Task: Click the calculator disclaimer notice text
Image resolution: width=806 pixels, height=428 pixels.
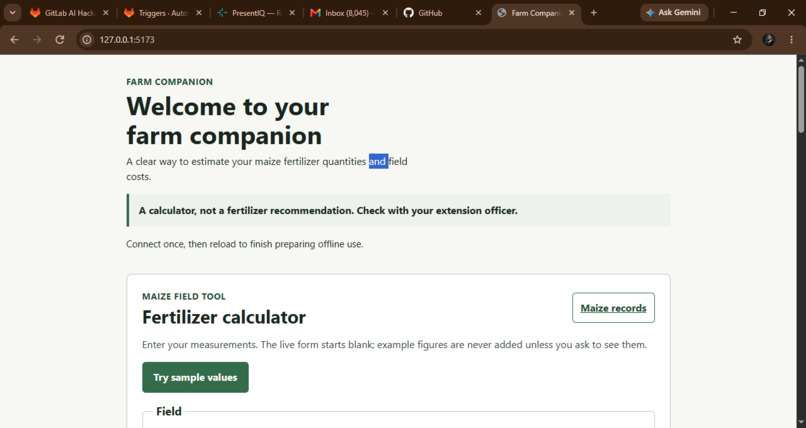Action: pos(328,211)
